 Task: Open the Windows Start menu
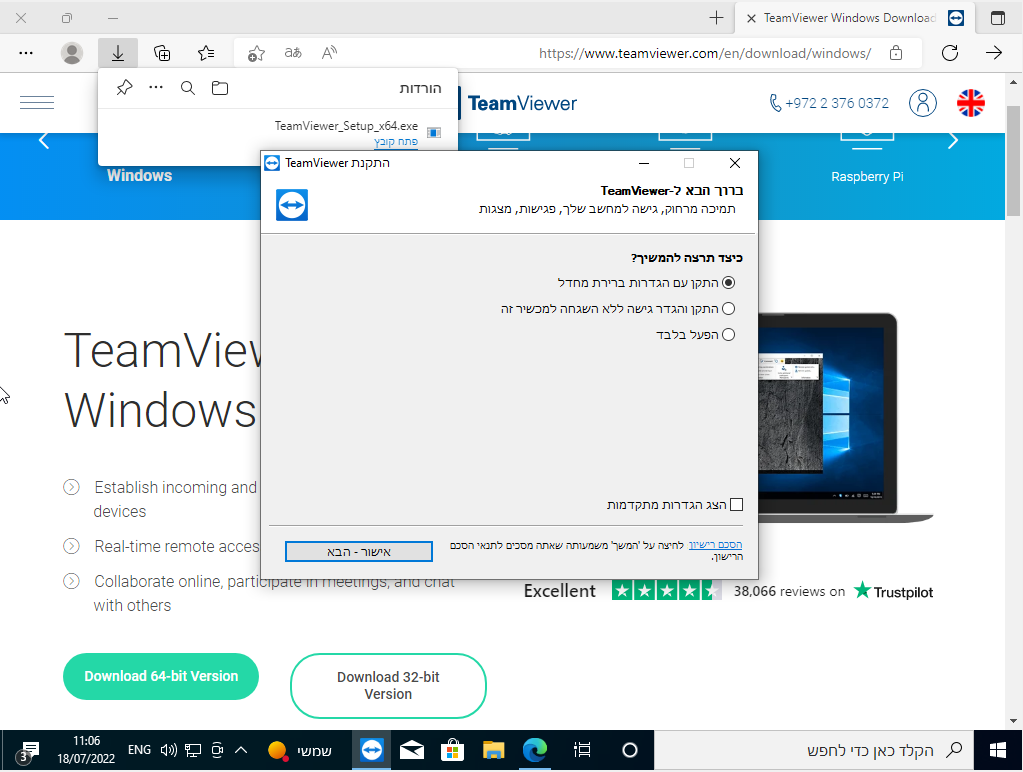[998, 750]
